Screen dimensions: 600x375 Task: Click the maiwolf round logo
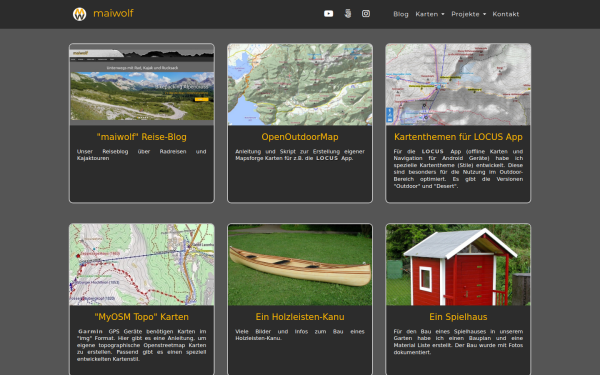pos(80,14)
